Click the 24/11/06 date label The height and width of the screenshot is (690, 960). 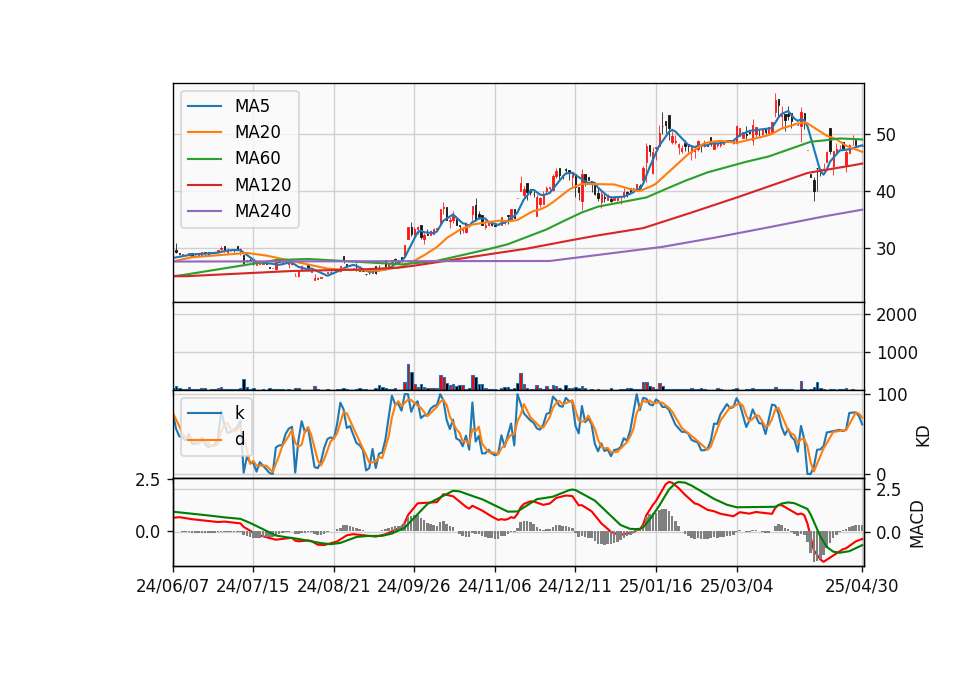point(495,586)
